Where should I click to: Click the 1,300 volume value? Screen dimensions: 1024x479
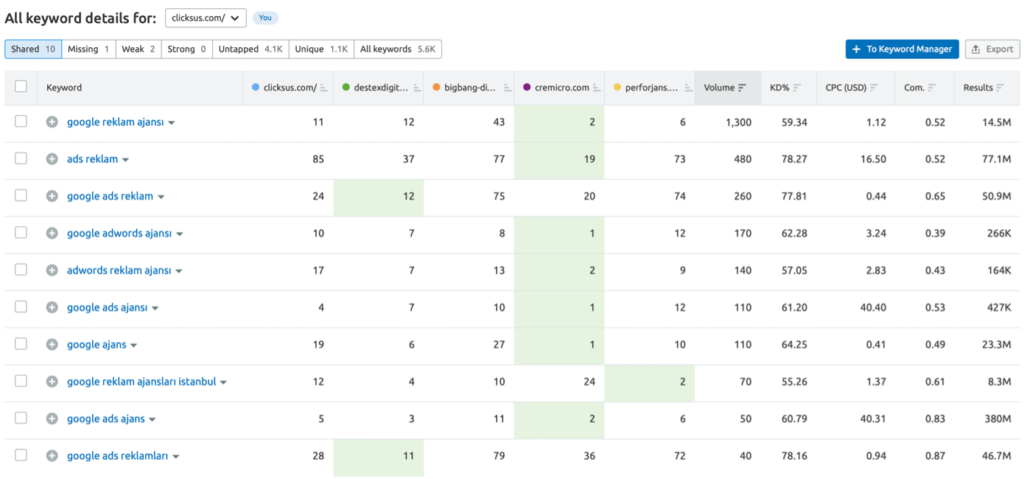(x=737, y=122)
